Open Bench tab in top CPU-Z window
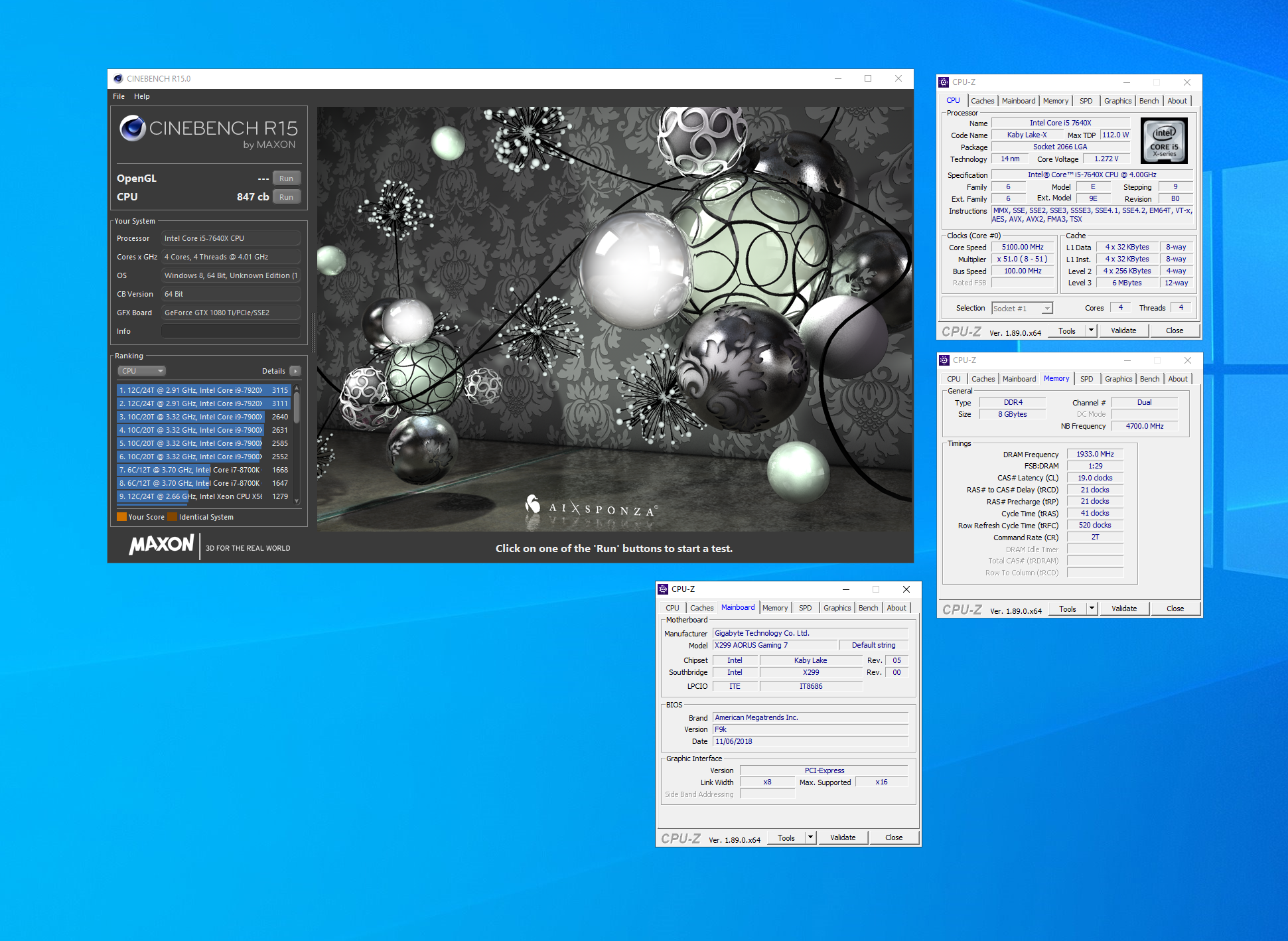The image size is (1288, 941). 1149,101
